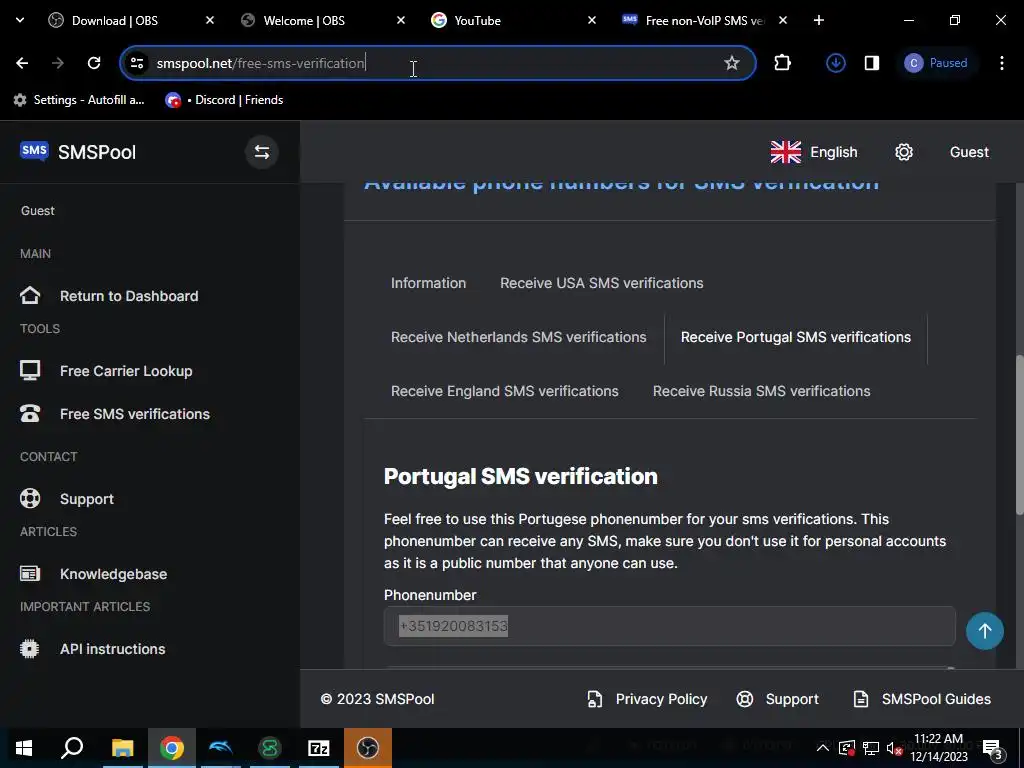This screenshot has height=768, width=1024.
Task: Click the Phonenumber input field
Action: [669, 626]
